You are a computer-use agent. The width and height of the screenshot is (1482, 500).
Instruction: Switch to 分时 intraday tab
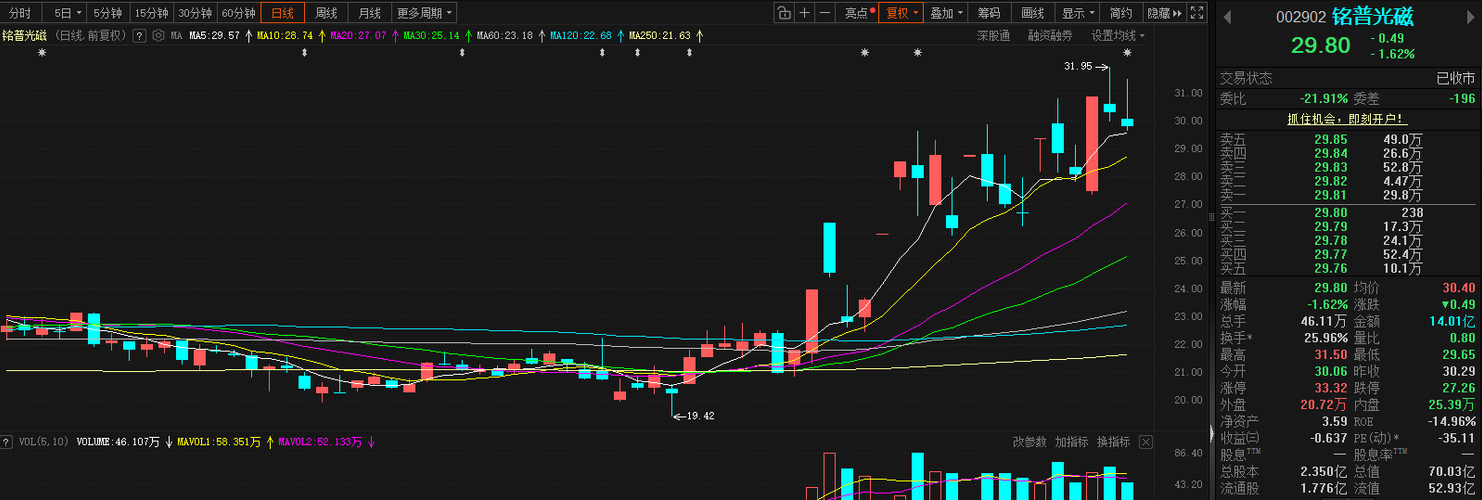pos(20,13)
